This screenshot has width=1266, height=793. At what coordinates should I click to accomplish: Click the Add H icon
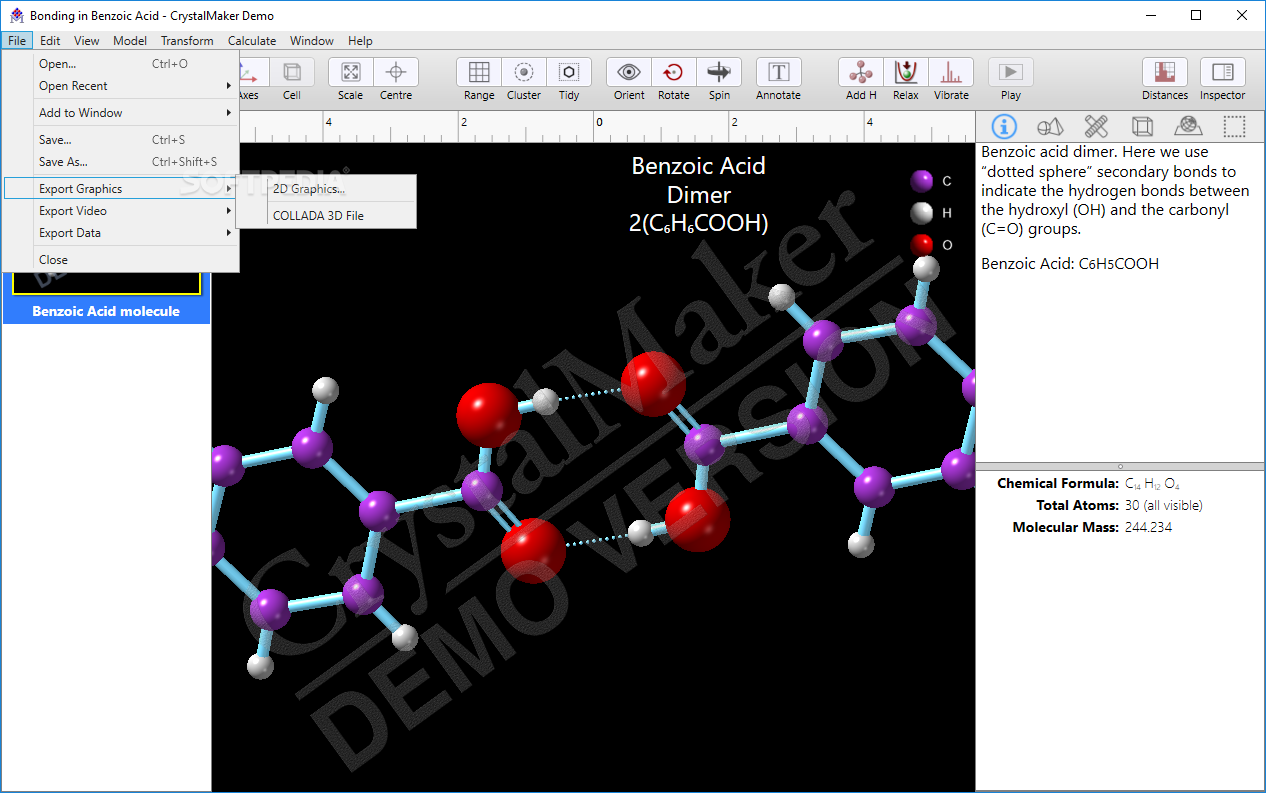point(861,72)
